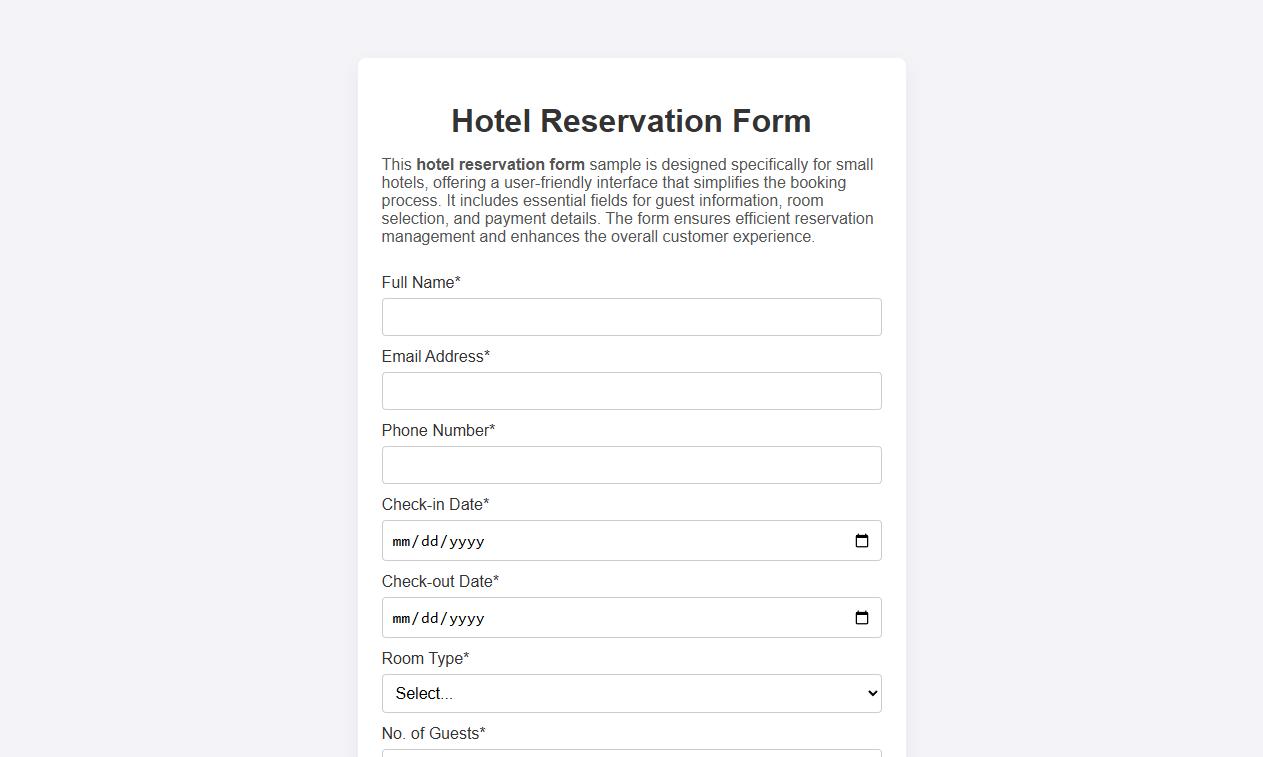Click the month segment of check-out date
The width and height of the screenshot is (1263, 757).
tap(400, 618)
